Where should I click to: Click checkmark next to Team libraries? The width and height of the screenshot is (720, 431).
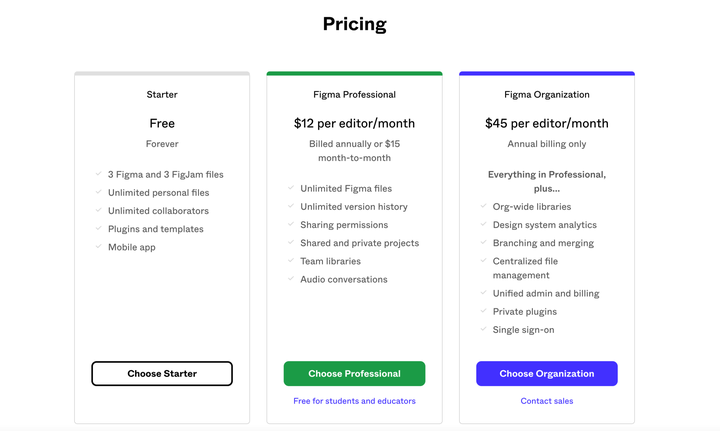[x=291, y=261]
